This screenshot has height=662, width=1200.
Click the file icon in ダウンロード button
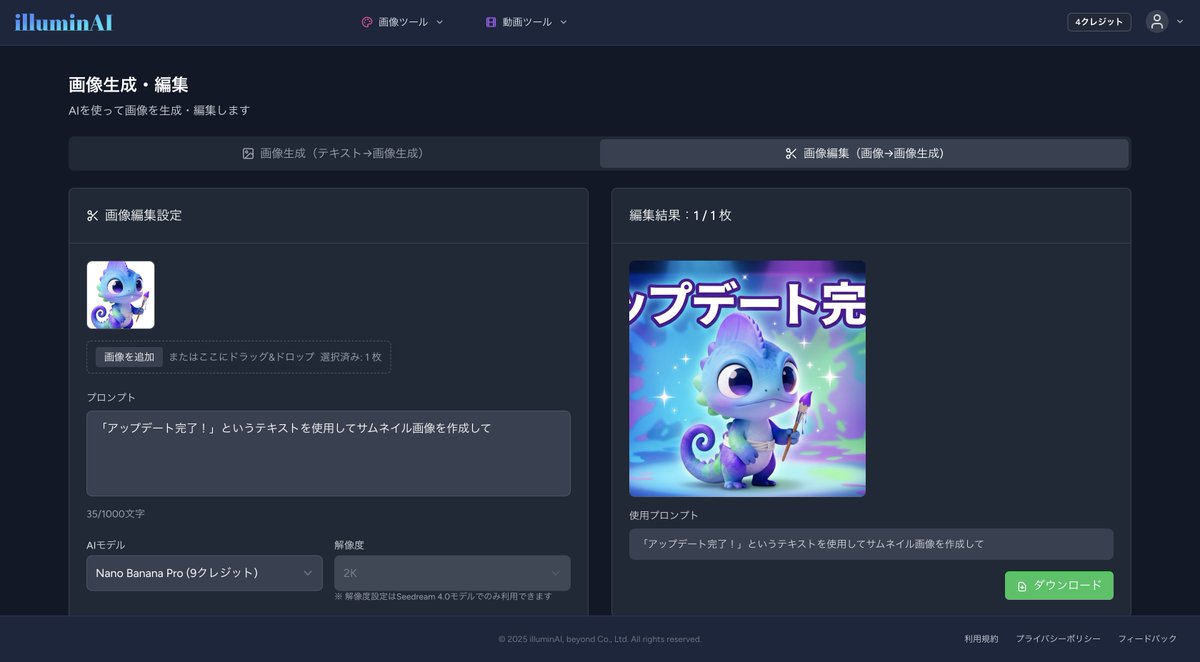pyautogui.click(x=1022, y=586)
